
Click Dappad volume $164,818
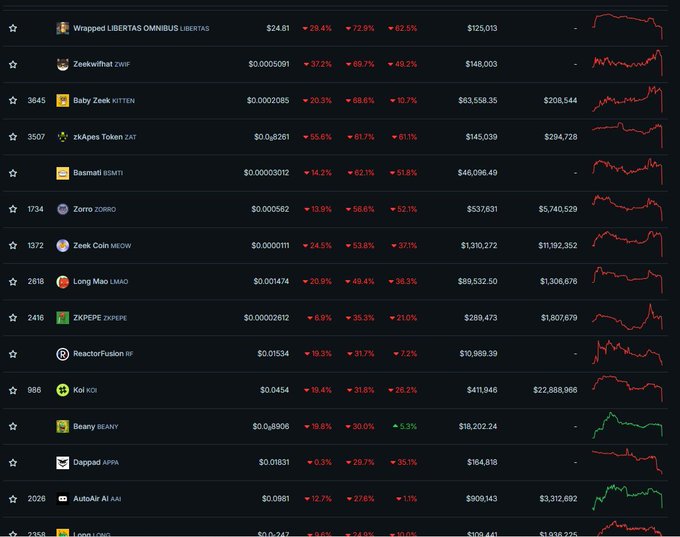coord(482,462)
